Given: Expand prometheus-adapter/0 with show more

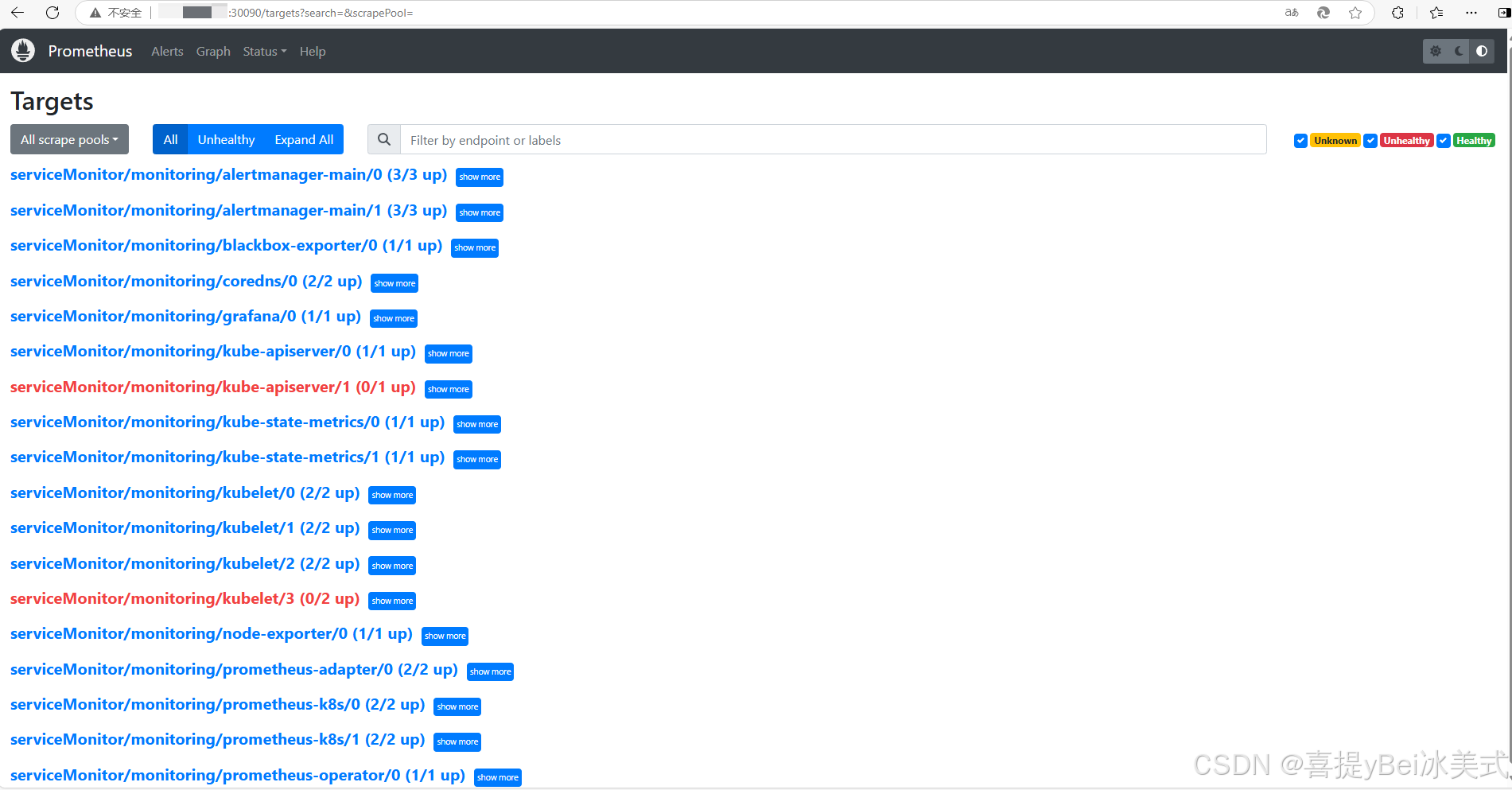Looking at the screenshot, I should 490,671.
